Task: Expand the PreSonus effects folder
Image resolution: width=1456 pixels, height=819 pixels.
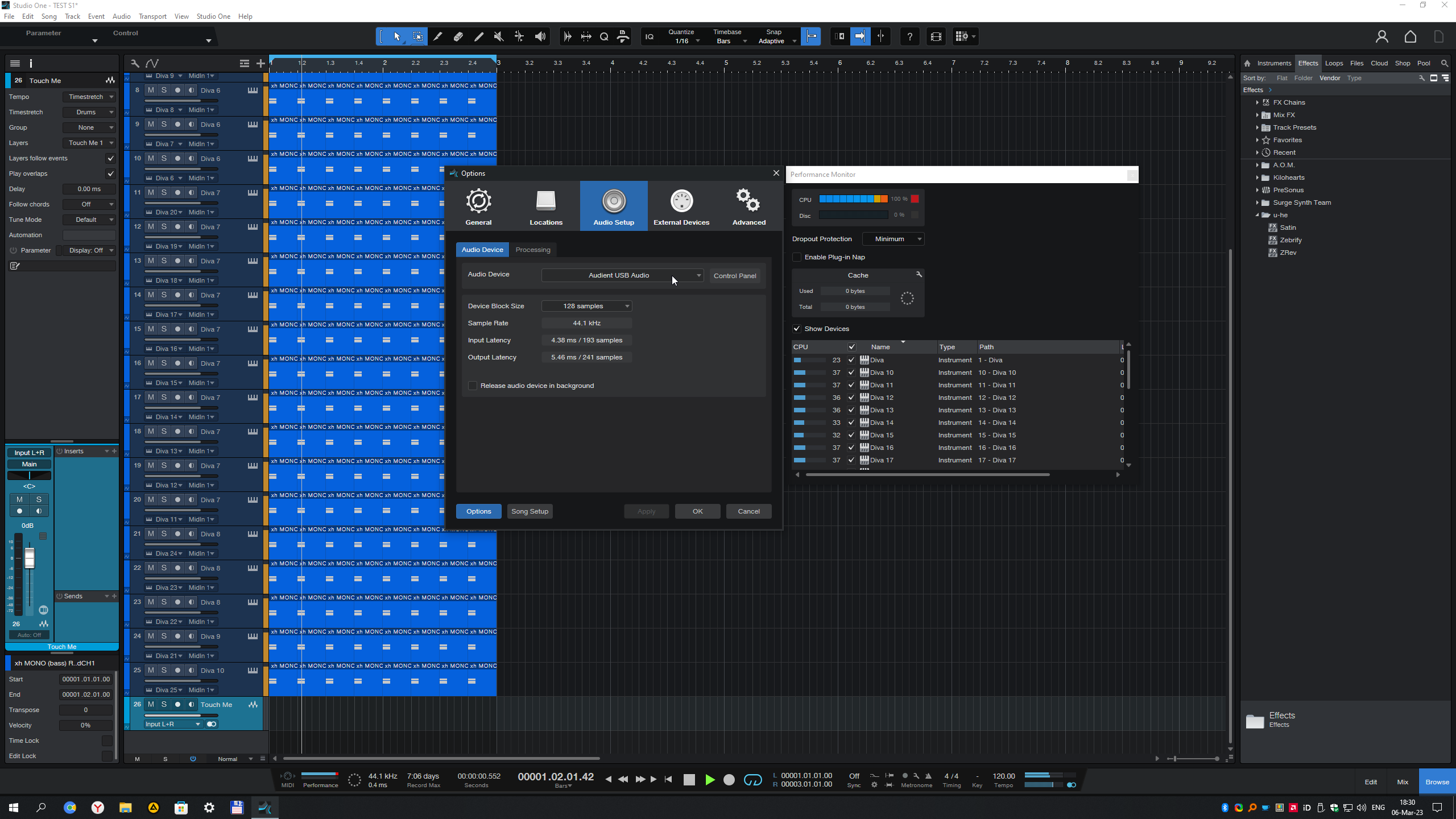Action: click(x=1258, y=190)
